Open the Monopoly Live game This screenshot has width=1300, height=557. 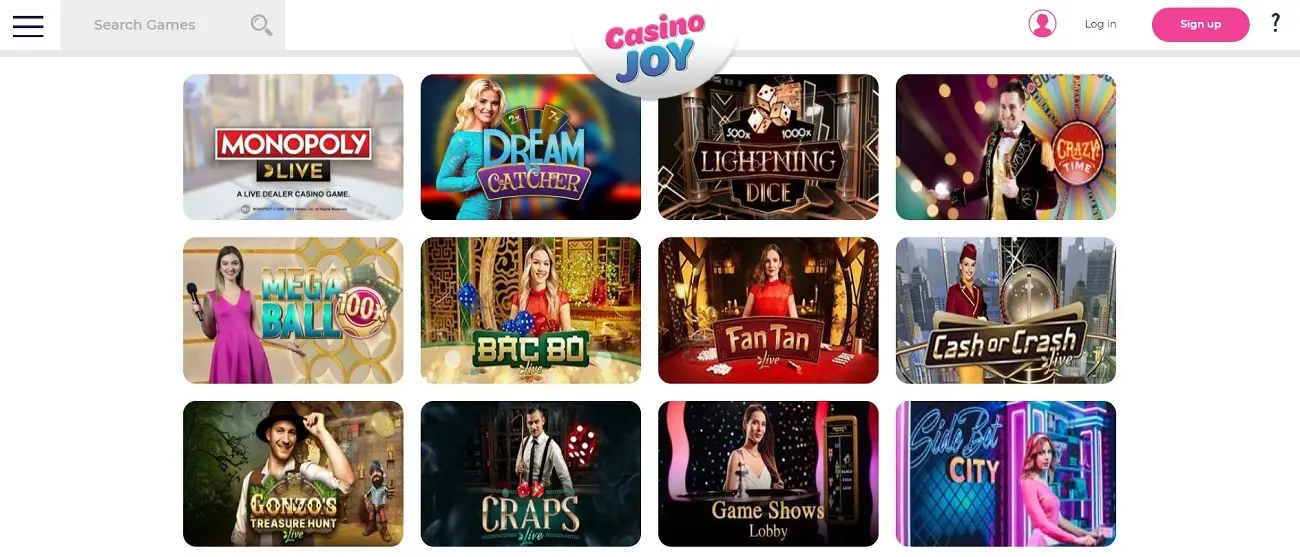[293, 147]
